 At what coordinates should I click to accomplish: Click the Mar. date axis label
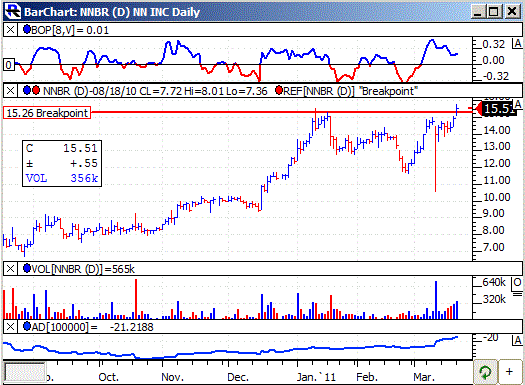(x=424, y=377)
